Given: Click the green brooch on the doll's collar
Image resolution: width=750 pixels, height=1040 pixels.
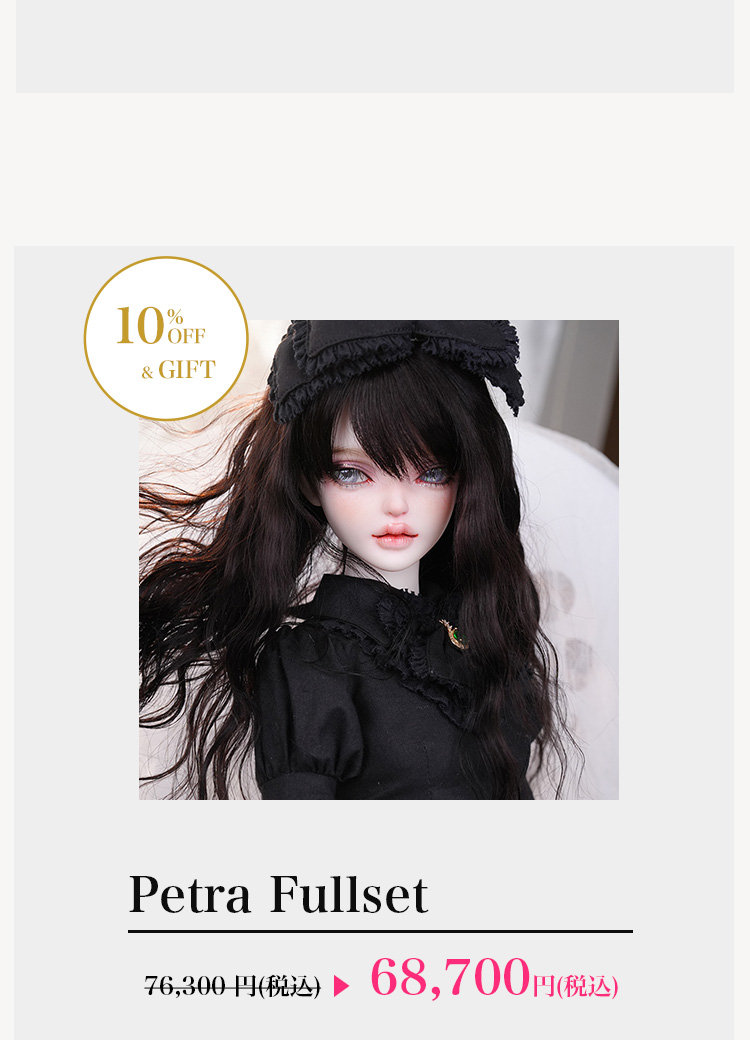Looking at the screenshot, I should [456, 635].
